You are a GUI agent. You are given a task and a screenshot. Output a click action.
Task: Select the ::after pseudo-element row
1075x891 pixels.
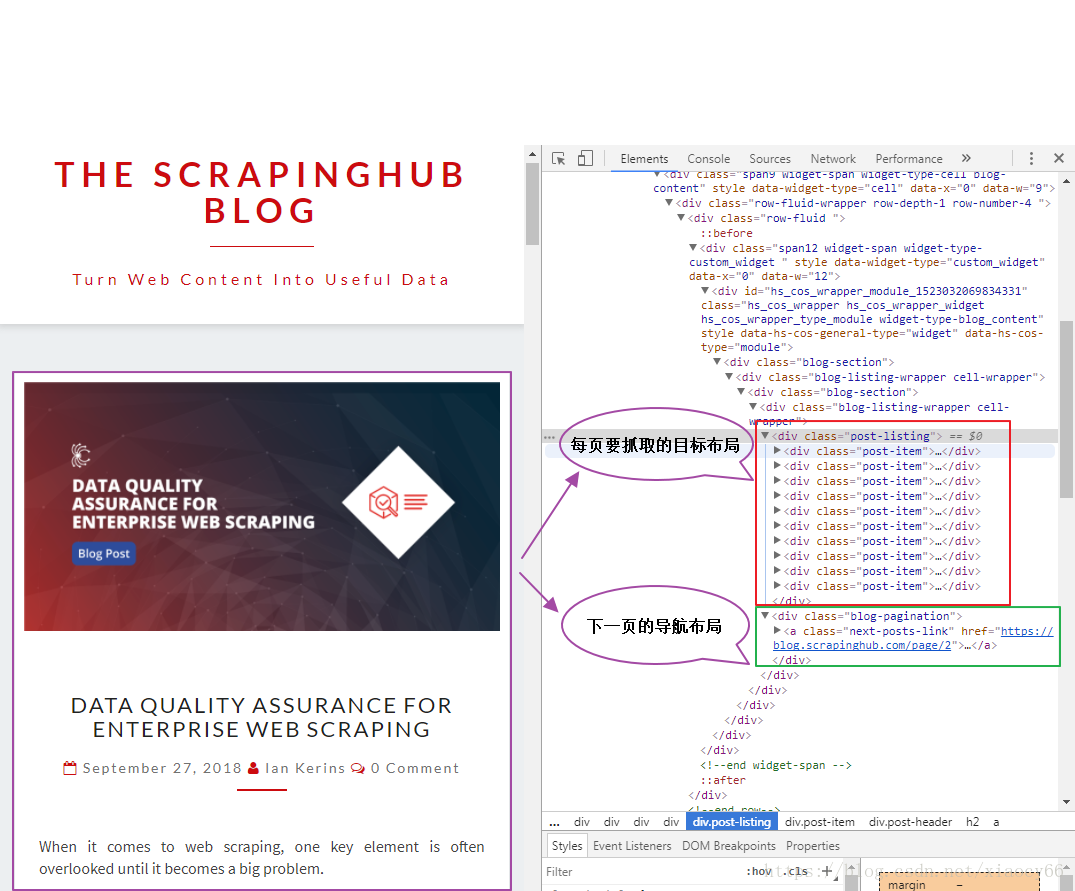click(723, 780)
